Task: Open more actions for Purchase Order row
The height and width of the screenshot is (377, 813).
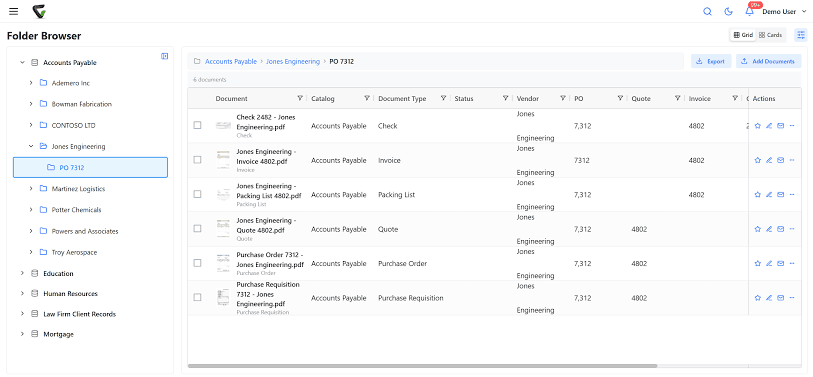Action: pos(792,263)
